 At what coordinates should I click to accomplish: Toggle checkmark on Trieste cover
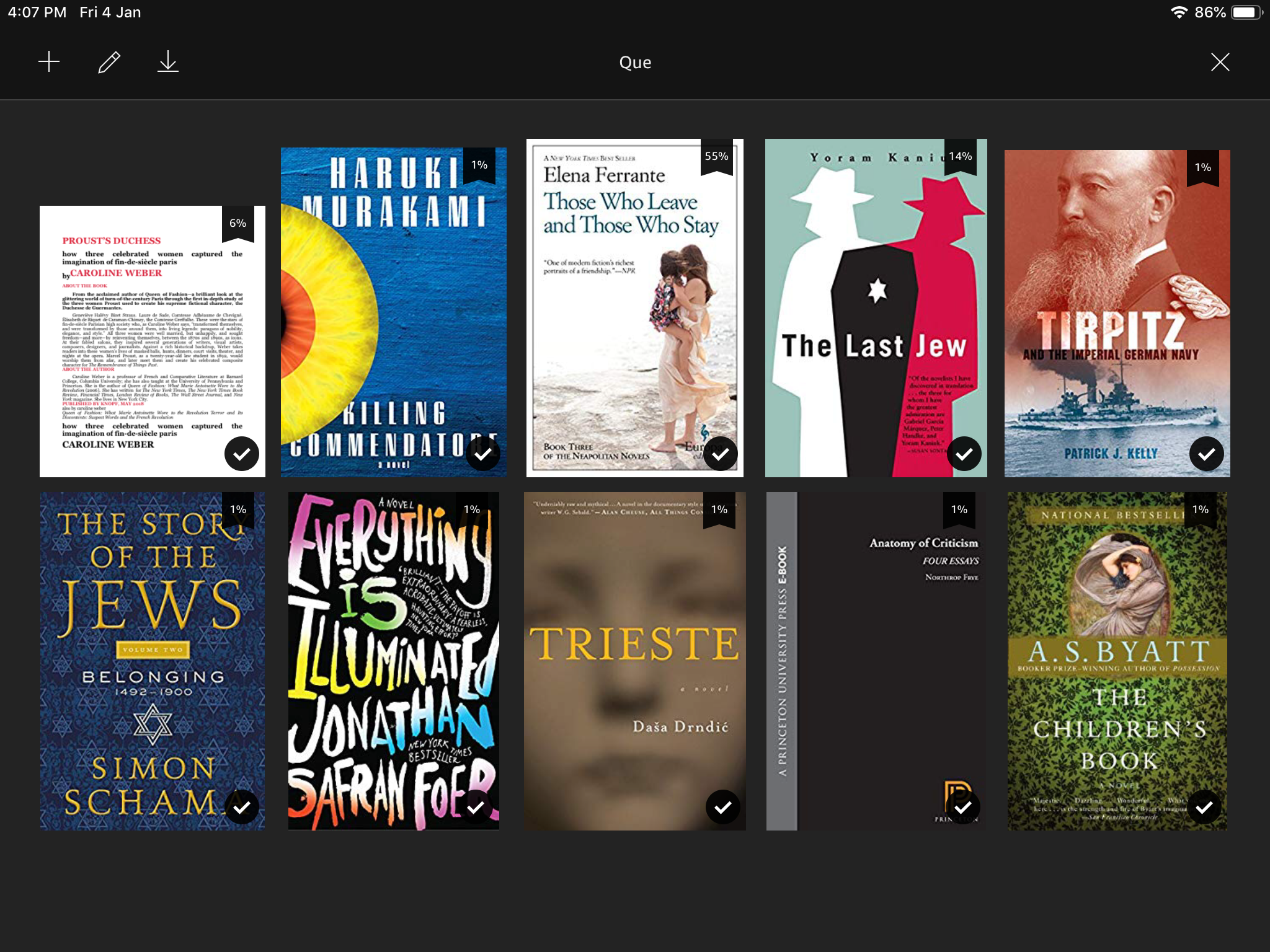tap(722, 807)
